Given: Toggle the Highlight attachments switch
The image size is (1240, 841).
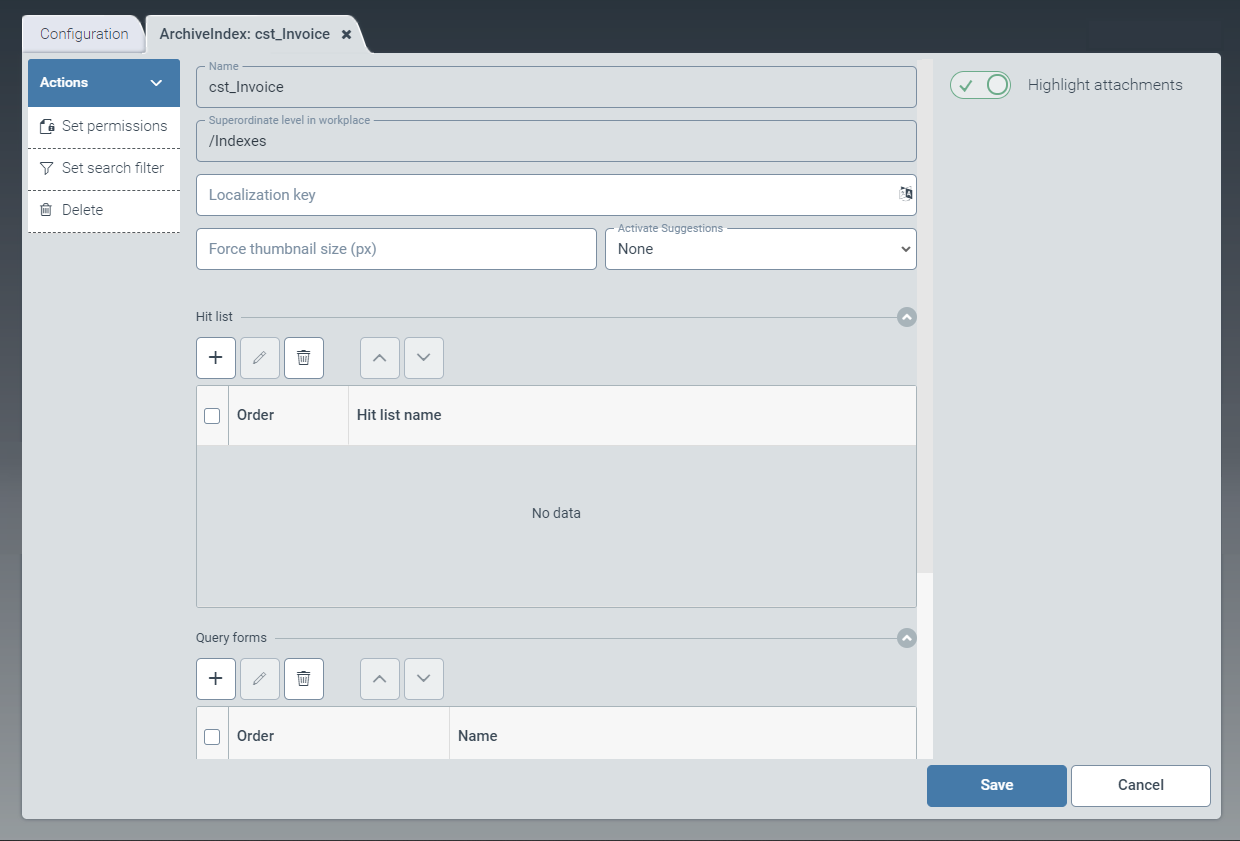Looking at the screenshot, I should [980, 85].
